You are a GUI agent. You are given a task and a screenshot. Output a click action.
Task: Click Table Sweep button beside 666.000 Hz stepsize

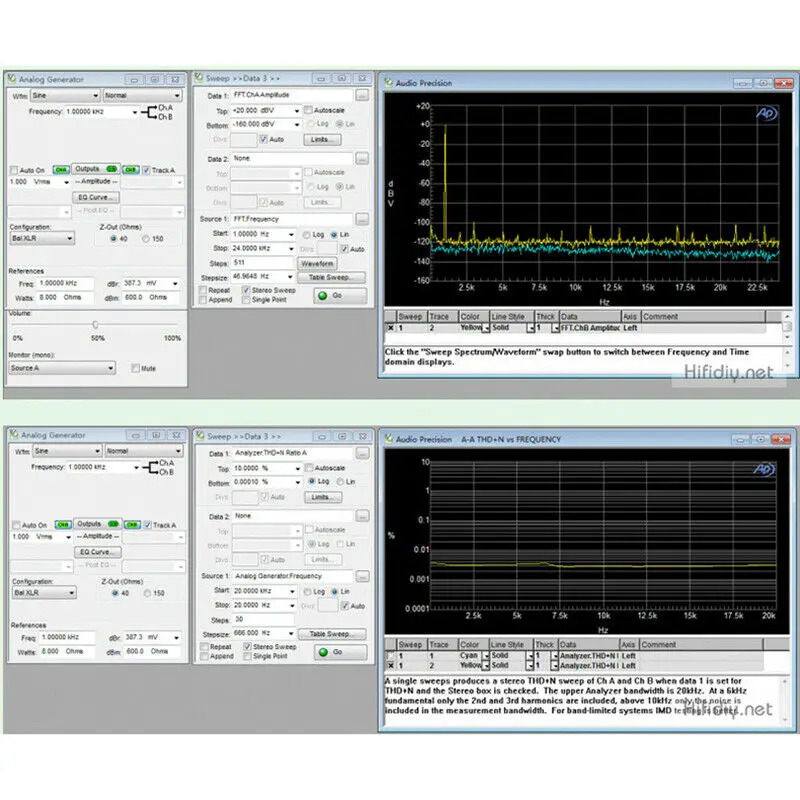331,634
